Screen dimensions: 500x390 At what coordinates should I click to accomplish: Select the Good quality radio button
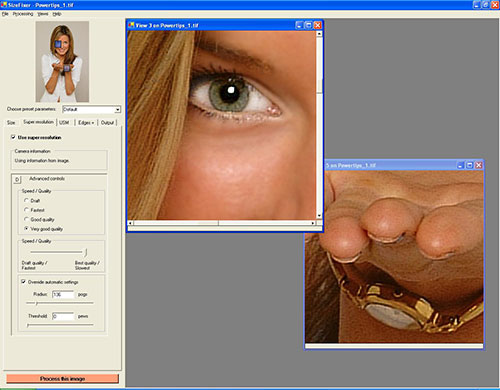pos(26,219)
